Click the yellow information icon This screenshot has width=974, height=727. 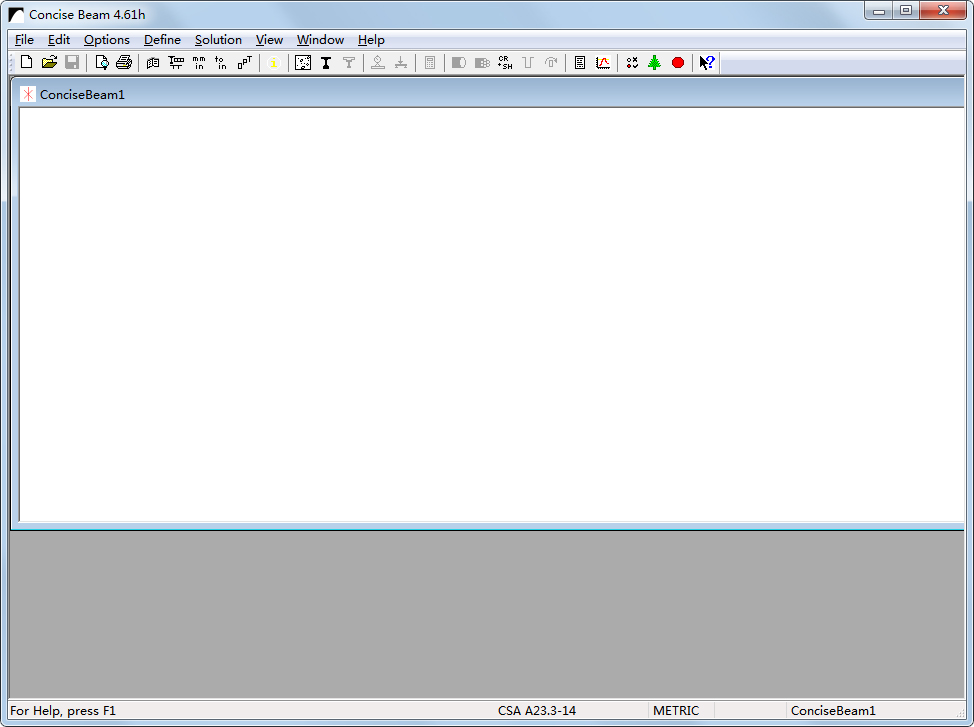point(273,62)
